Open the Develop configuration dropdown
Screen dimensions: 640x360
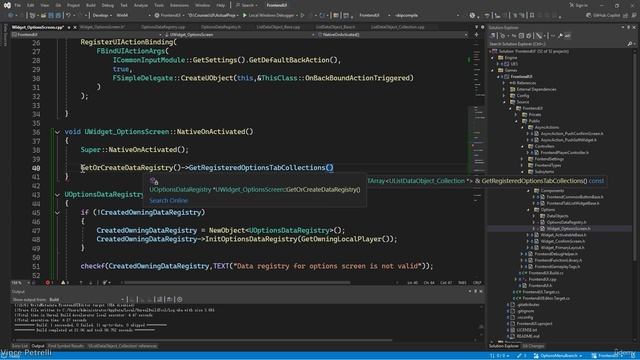pos(102,15)
